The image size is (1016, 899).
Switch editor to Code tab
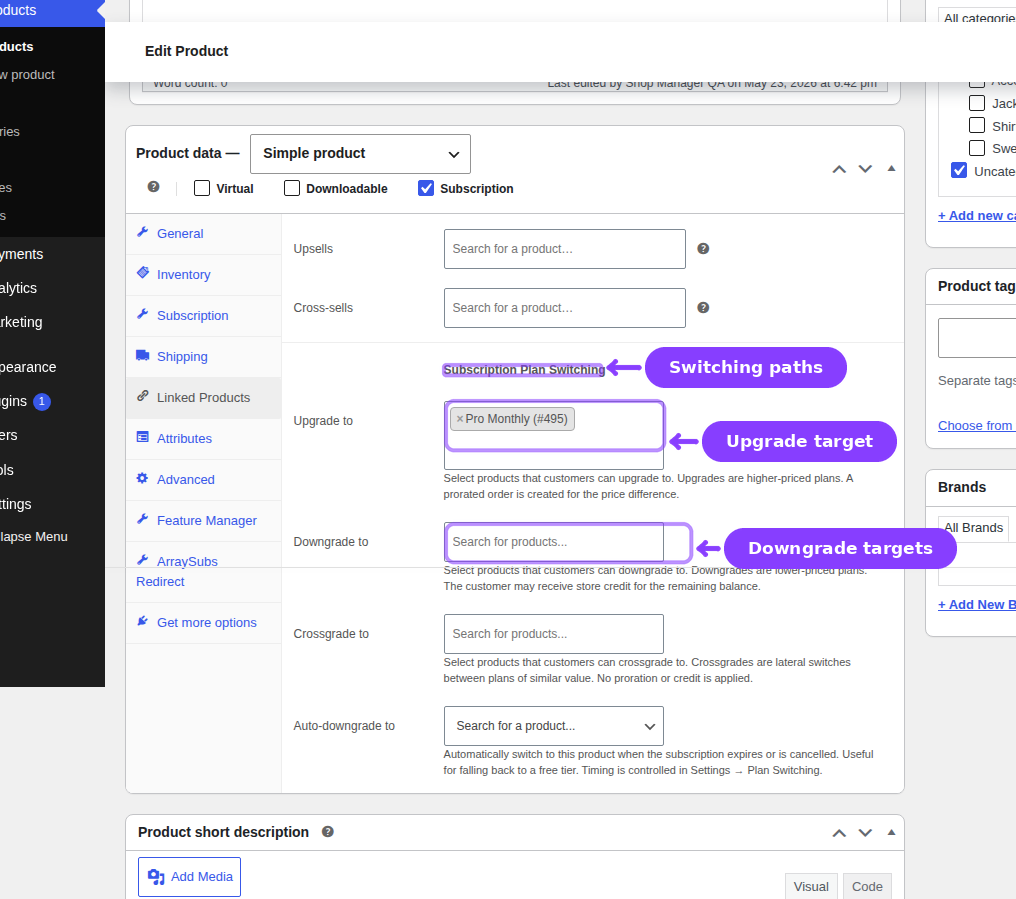(x=867, y=886)
